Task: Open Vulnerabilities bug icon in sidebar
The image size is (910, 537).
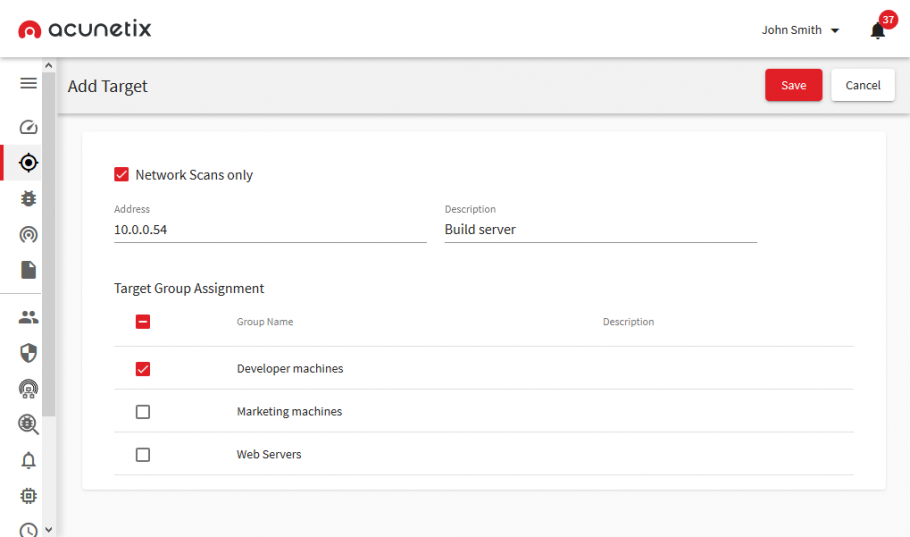Action: pos(28,199)
